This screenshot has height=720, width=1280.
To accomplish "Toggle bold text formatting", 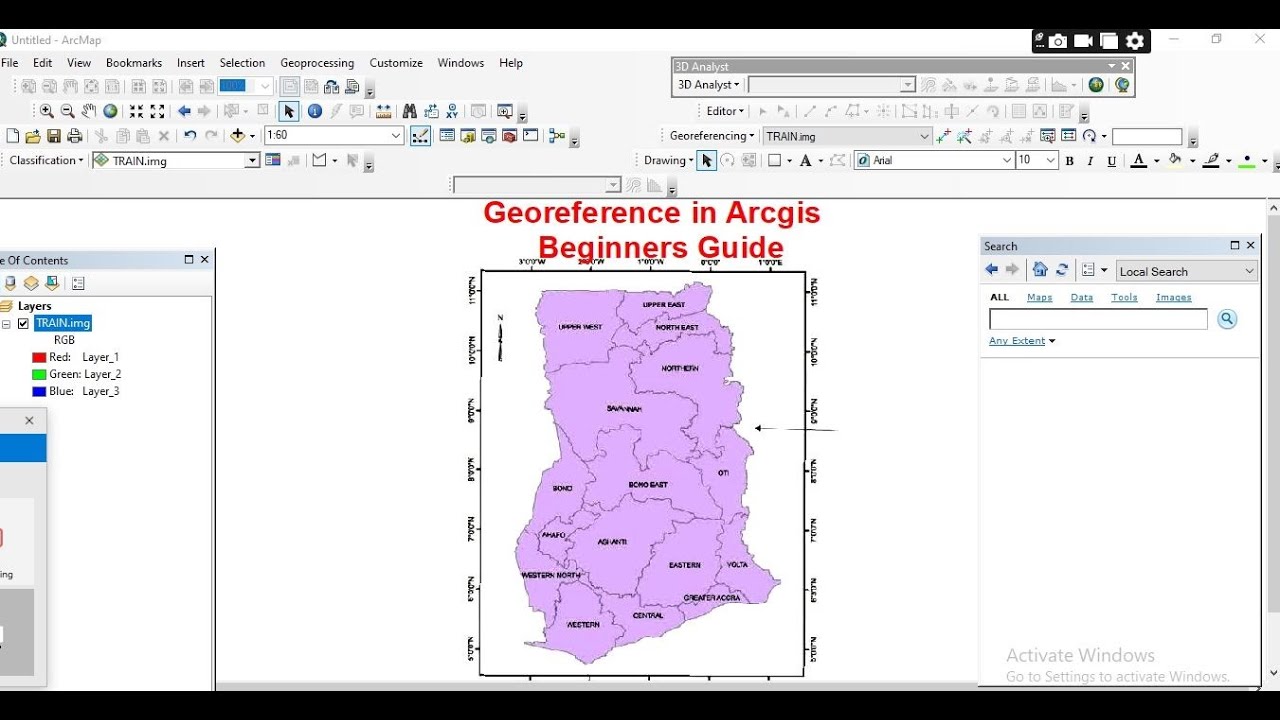I will point(1069,161).
